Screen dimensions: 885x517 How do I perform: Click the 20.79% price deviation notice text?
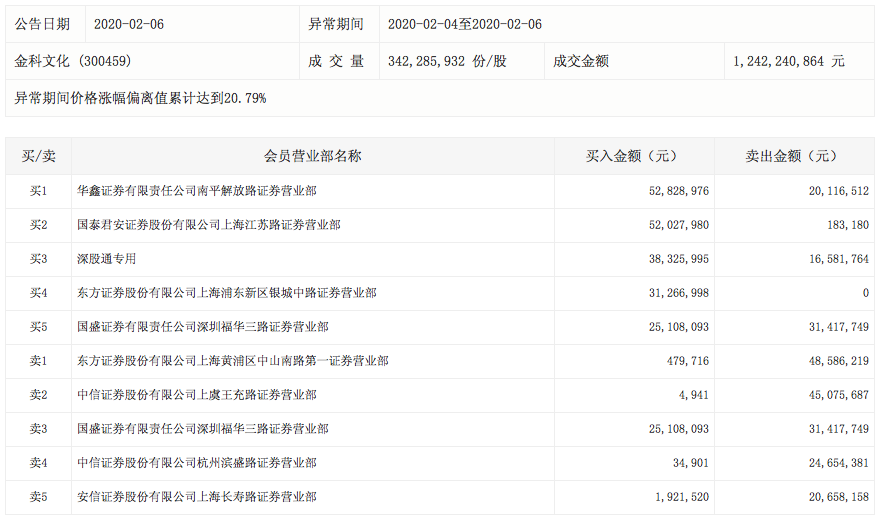tap(141, 98)
